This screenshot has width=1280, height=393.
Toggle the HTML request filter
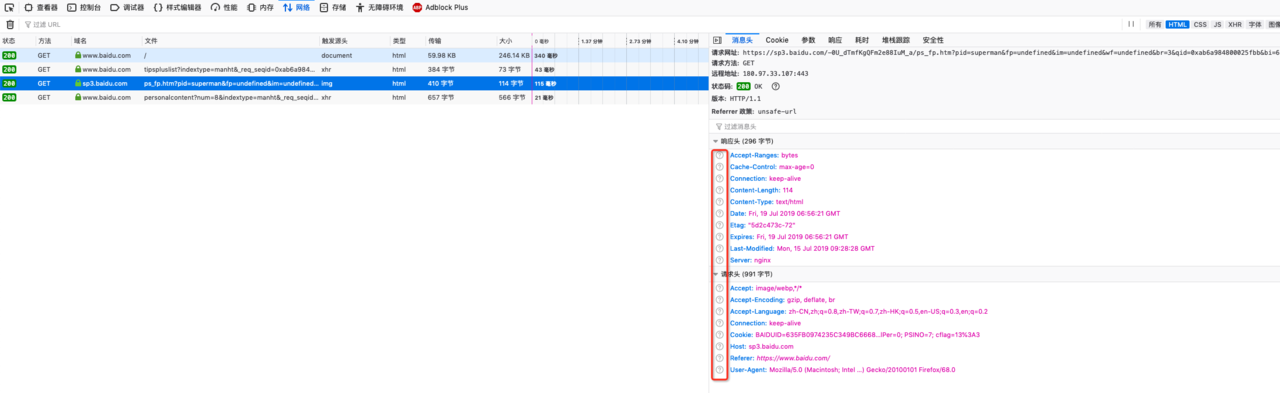(1178, 24)
